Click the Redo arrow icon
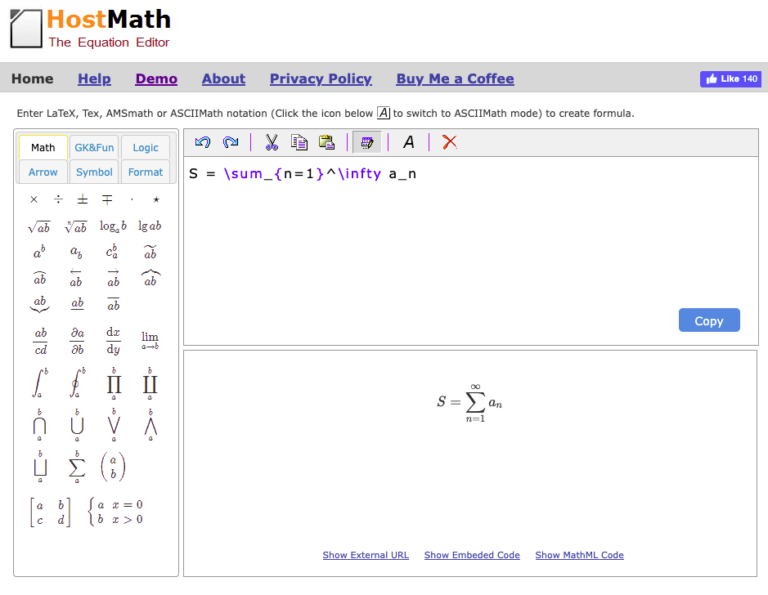The image size is (768, 595). tap(230, 143)
